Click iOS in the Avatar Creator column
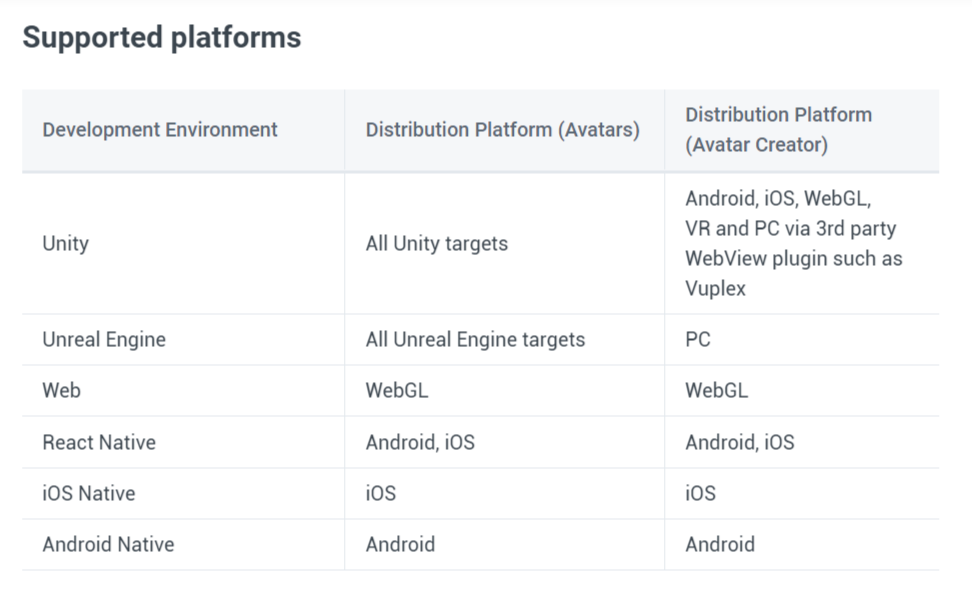Image resolution: width=972 pixels, height=600 pixels. 700,493
